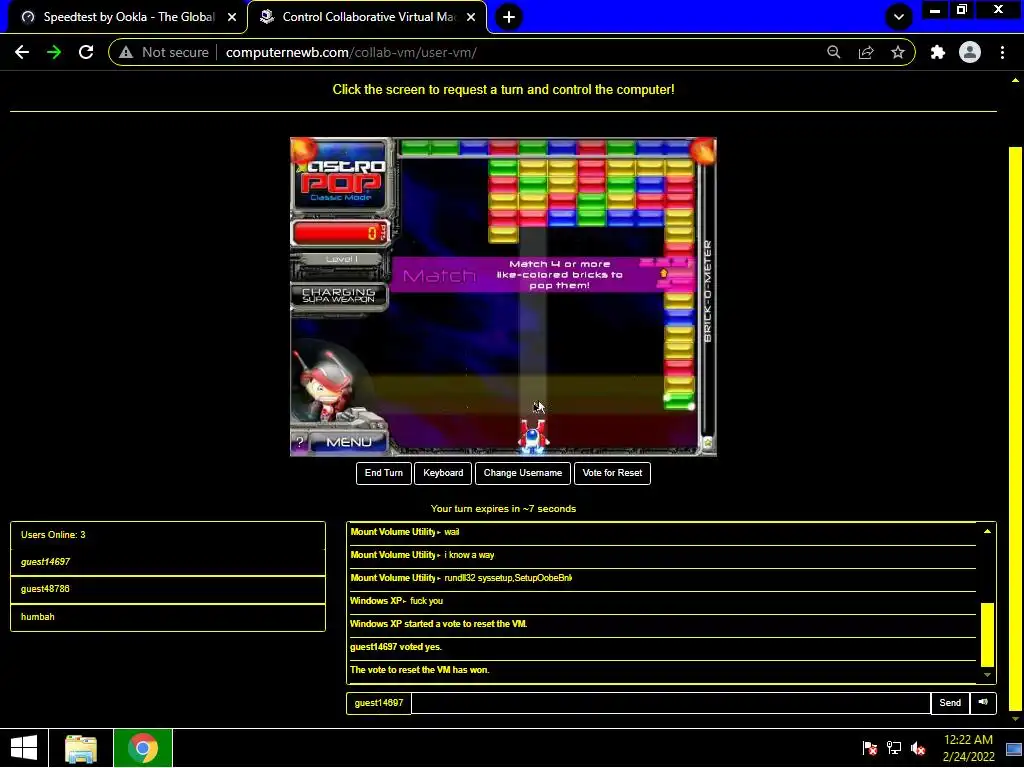
Task: Click the 'Your turn expires' countdown text
Action: pos(503,509)
